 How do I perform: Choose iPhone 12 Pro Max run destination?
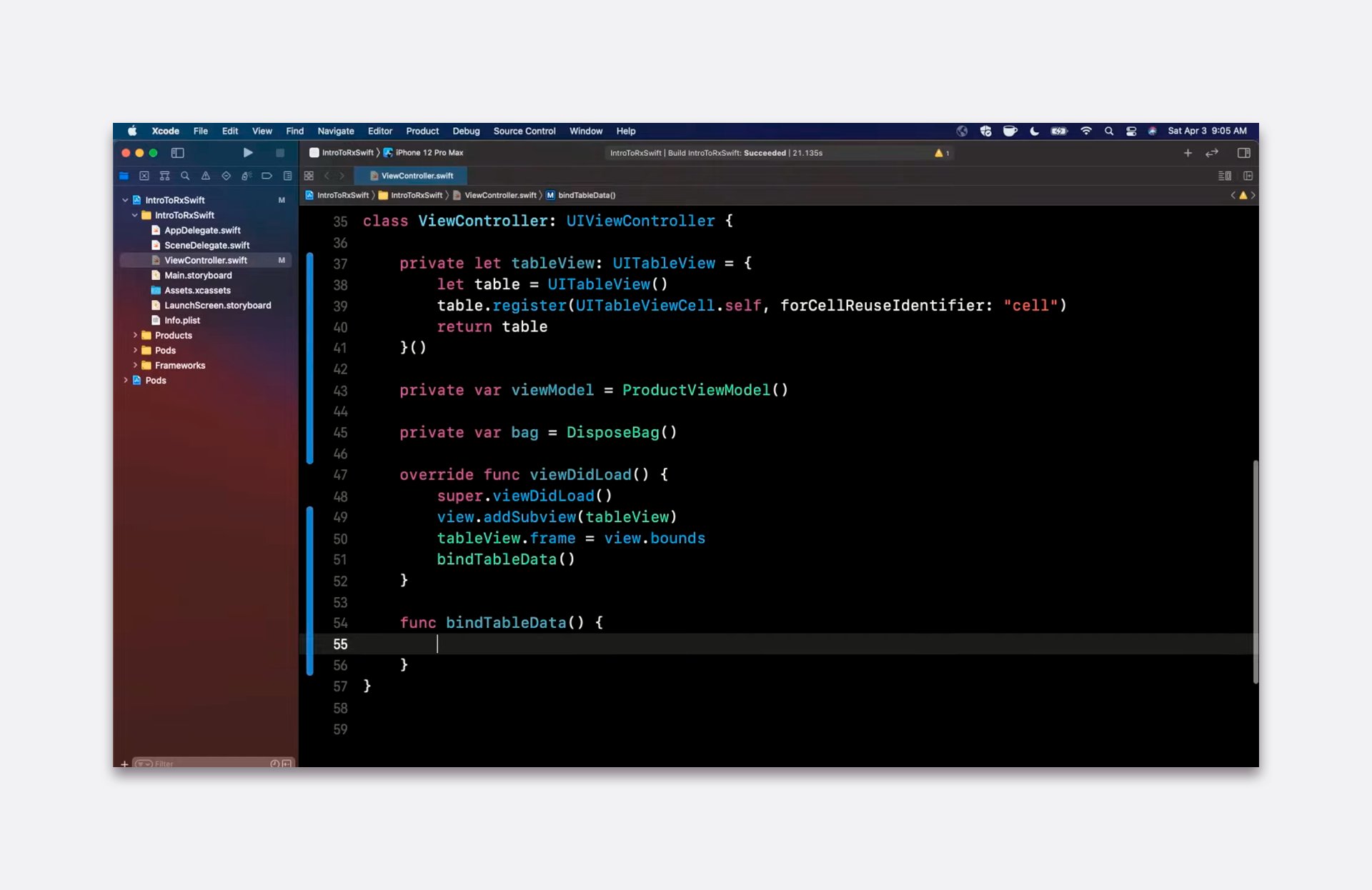(429, 153)
